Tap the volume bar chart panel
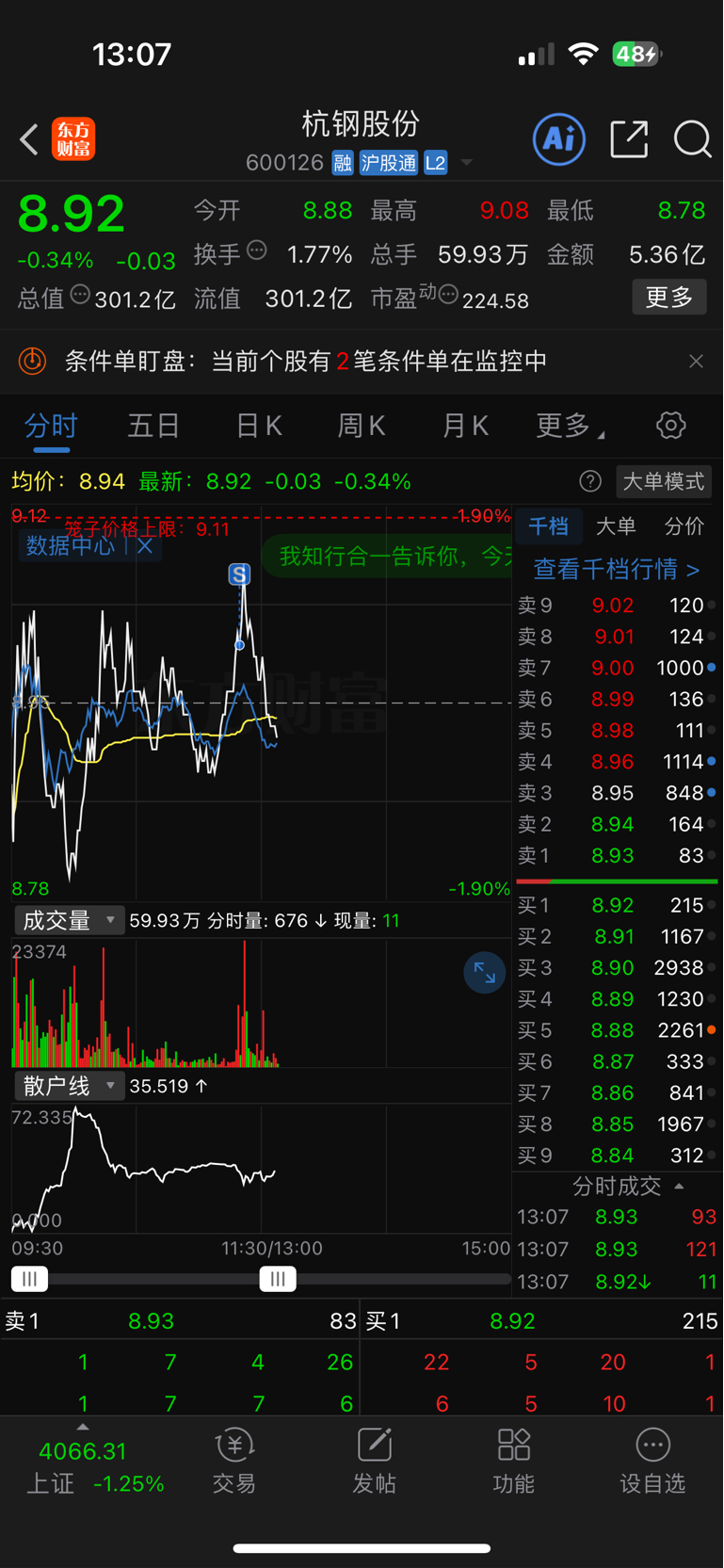 tap(261, 1003)
